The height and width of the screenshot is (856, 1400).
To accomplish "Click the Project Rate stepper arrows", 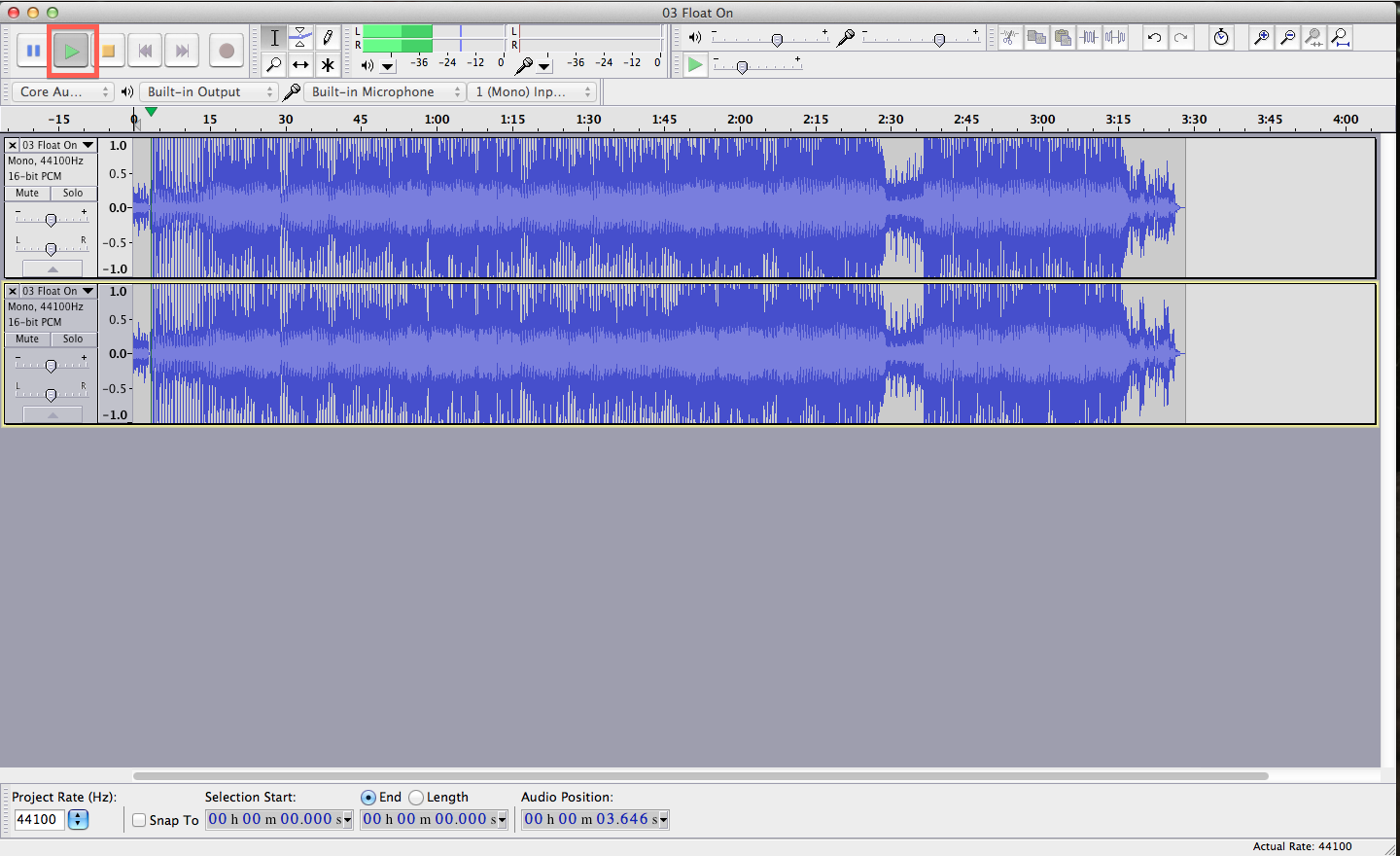I will (x=79, y=820).
